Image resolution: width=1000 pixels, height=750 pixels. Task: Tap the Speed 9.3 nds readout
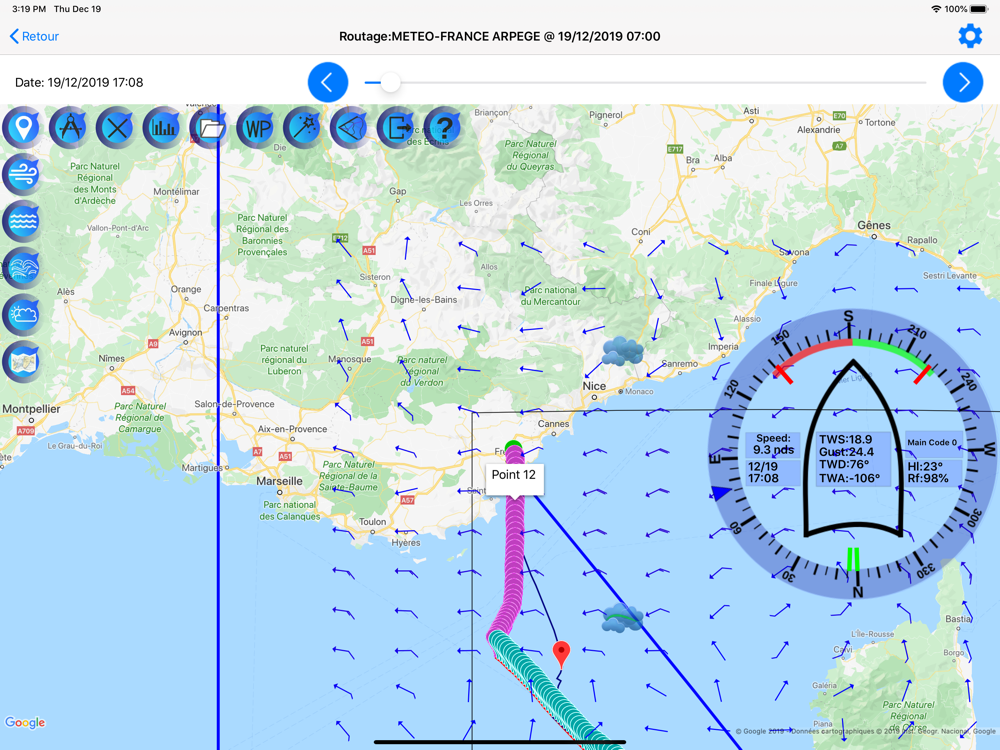pos(773,444)
